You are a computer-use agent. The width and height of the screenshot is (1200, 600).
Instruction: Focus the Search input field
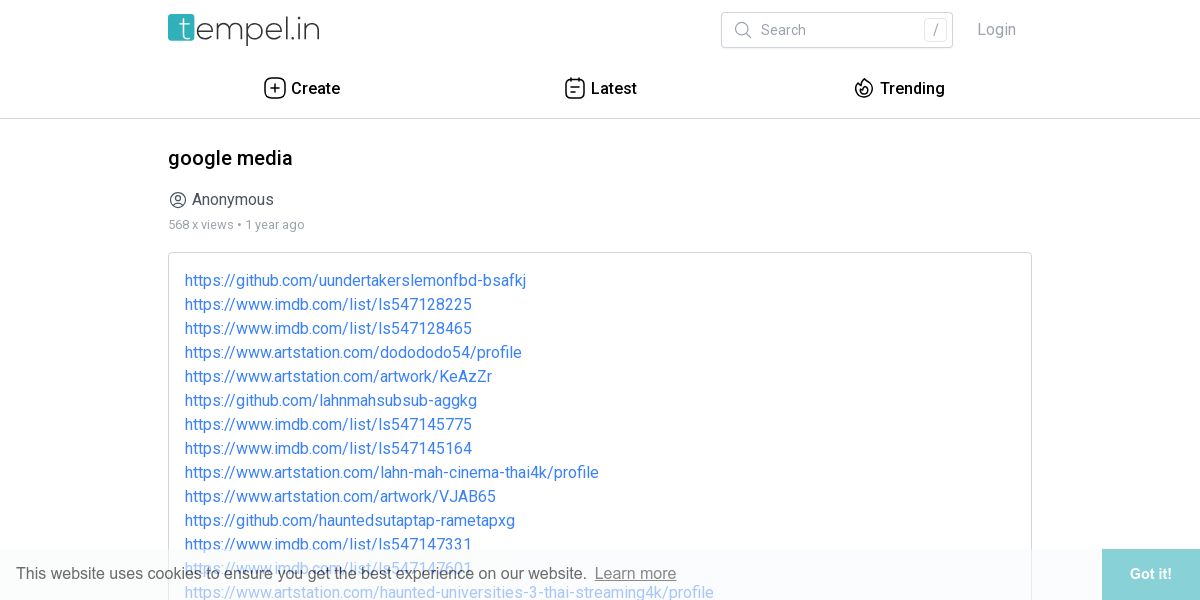click(837, 30)
